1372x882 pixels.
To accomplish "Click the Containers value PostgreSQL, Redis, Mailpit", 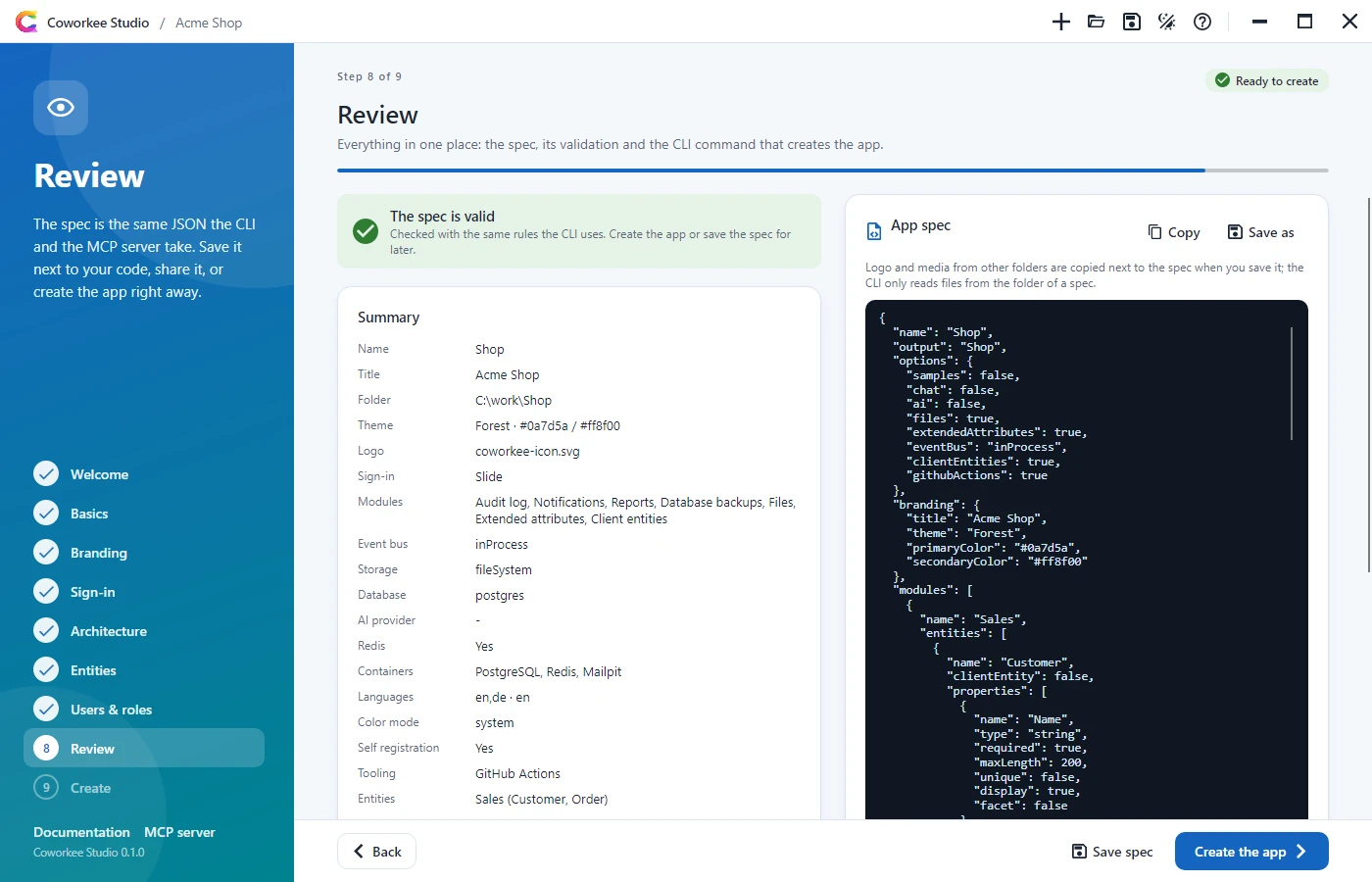I will point(548,671).
